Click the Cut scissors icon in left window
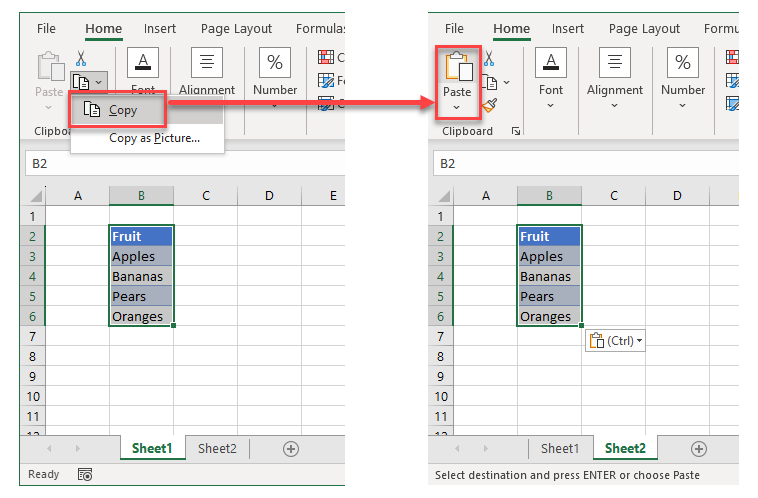Screen dimensions: 758x498 click(x=81, y=60)
